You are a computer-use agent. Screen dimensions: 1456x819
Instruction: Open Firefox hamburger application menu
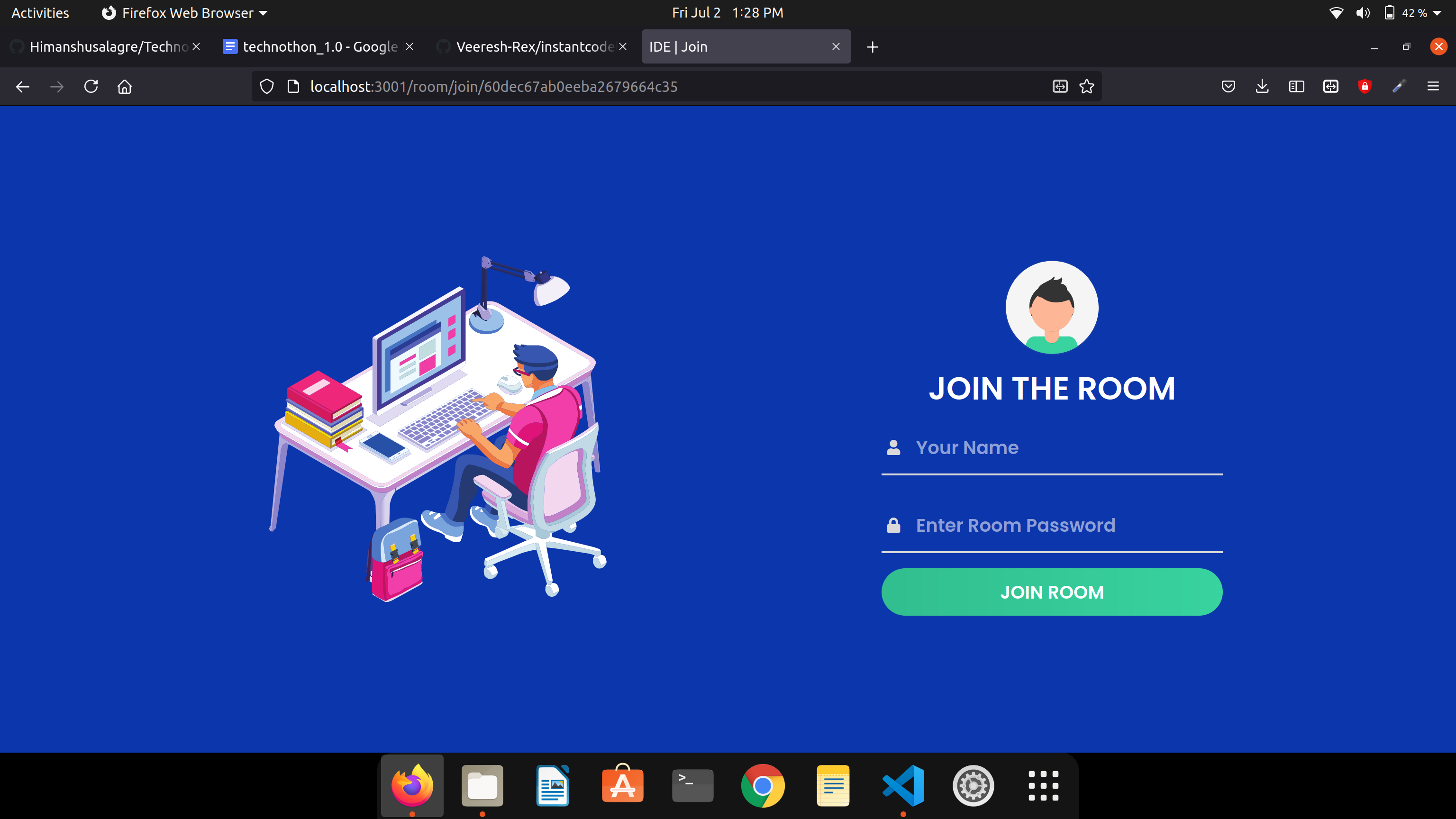(x=1433, y=86)
